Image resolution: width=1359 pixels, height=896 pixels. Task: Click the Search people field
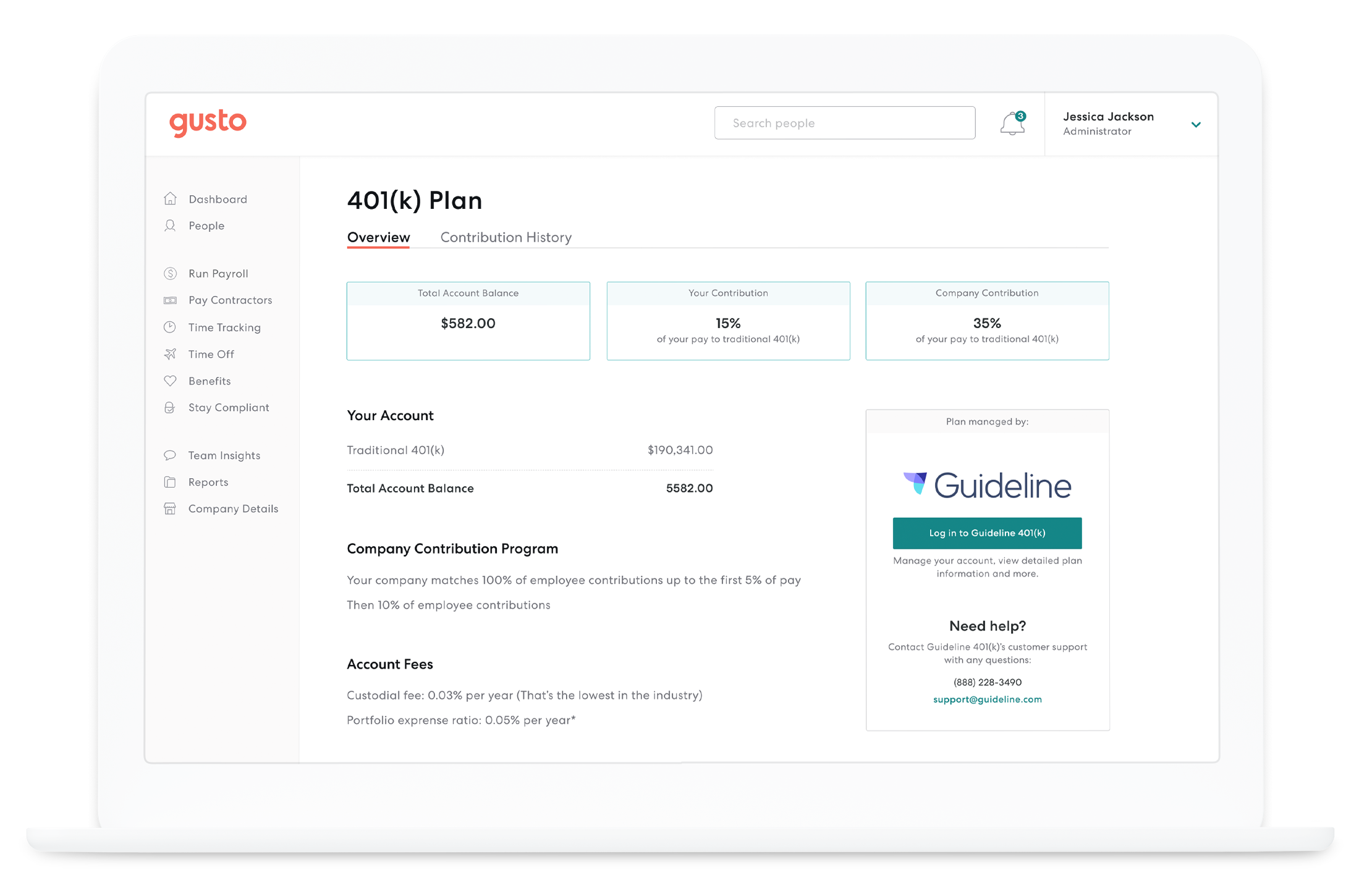click(x=844, y=123)
